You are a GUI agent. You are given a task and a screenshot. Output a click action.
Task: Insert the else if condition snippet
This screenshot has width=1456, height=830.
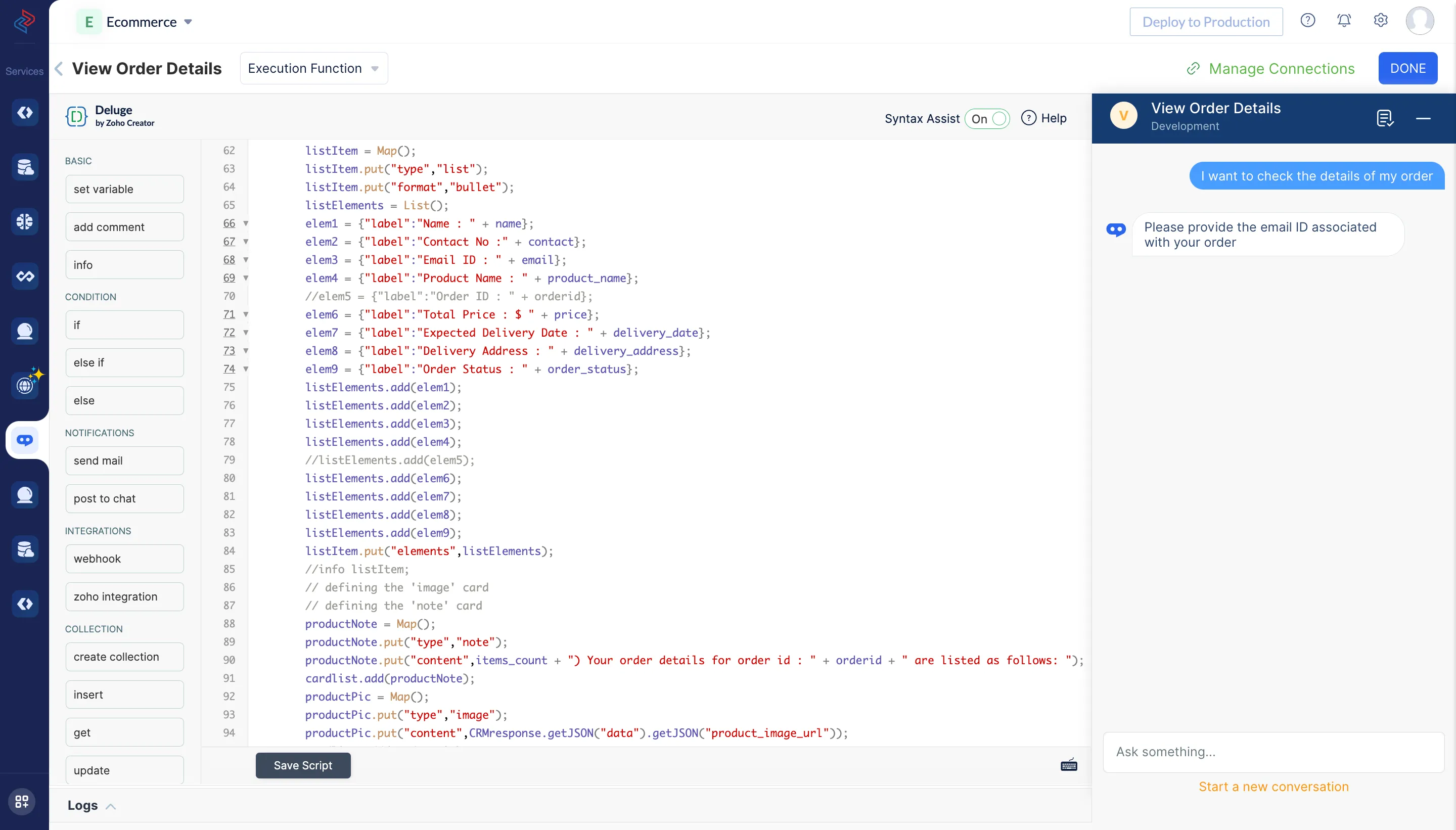[x=124, y=362]
